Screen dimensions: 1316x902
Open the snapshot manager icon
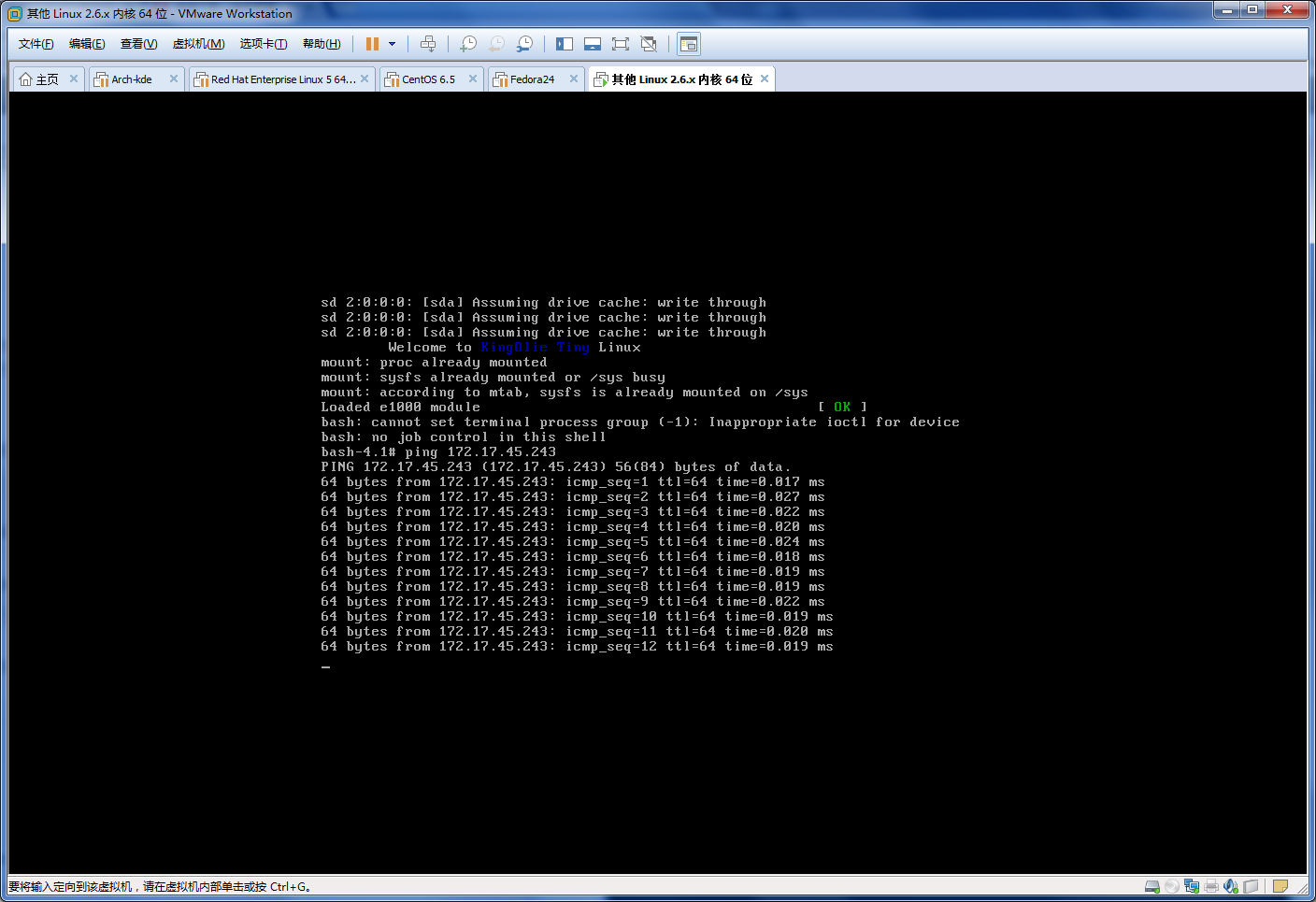pyautogui.click(x=525, y=44)
